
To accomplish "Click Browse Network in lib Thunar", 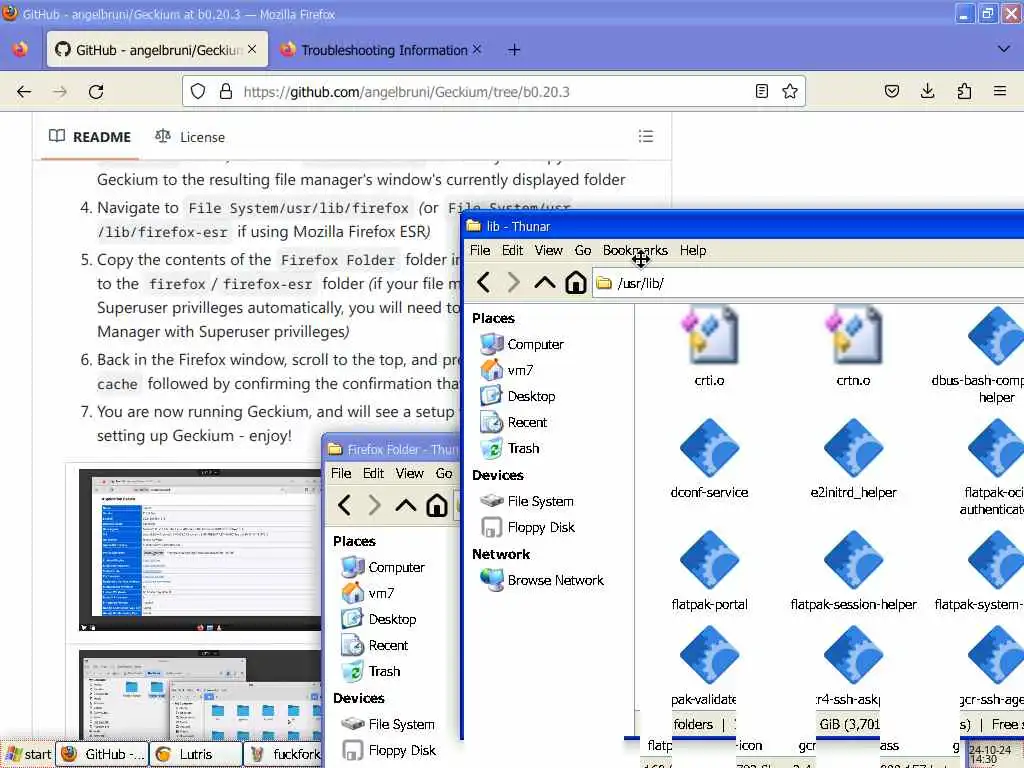I will (542, 580).
